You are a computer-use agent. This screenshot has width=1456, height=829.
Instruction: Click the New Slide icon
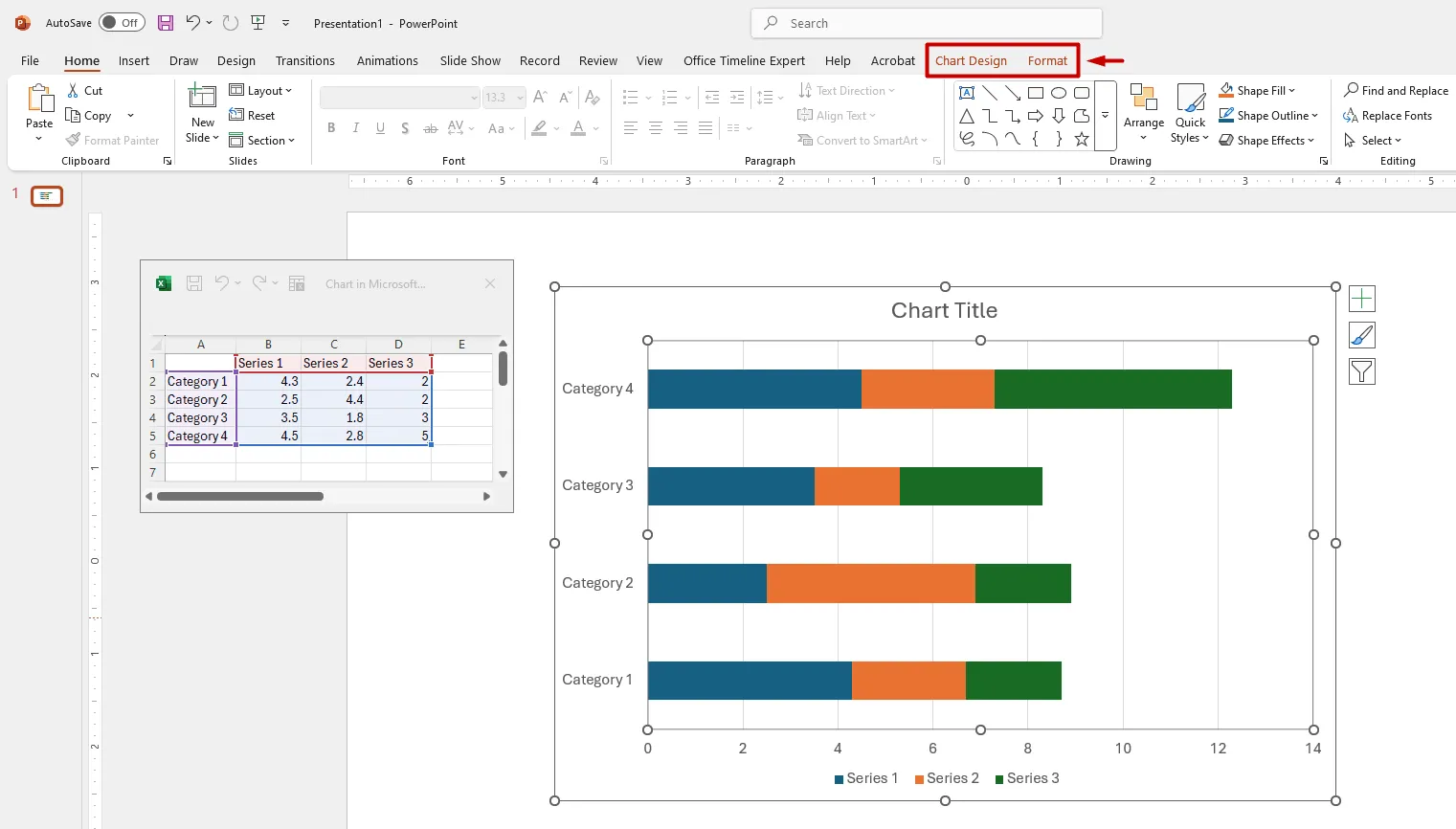click(202, 97)
